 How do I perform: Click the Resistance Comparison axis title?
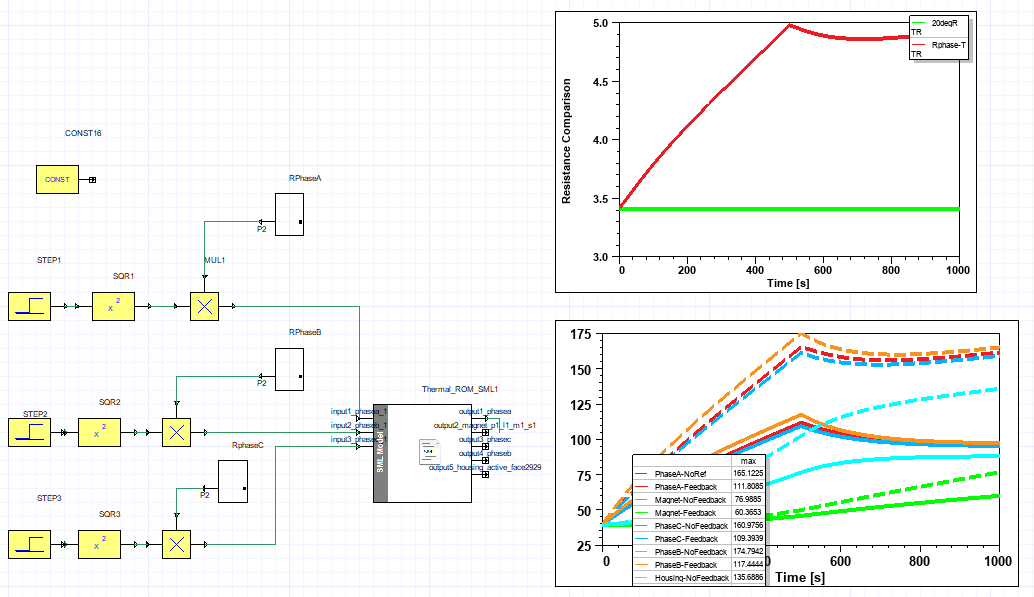(566, 141)
